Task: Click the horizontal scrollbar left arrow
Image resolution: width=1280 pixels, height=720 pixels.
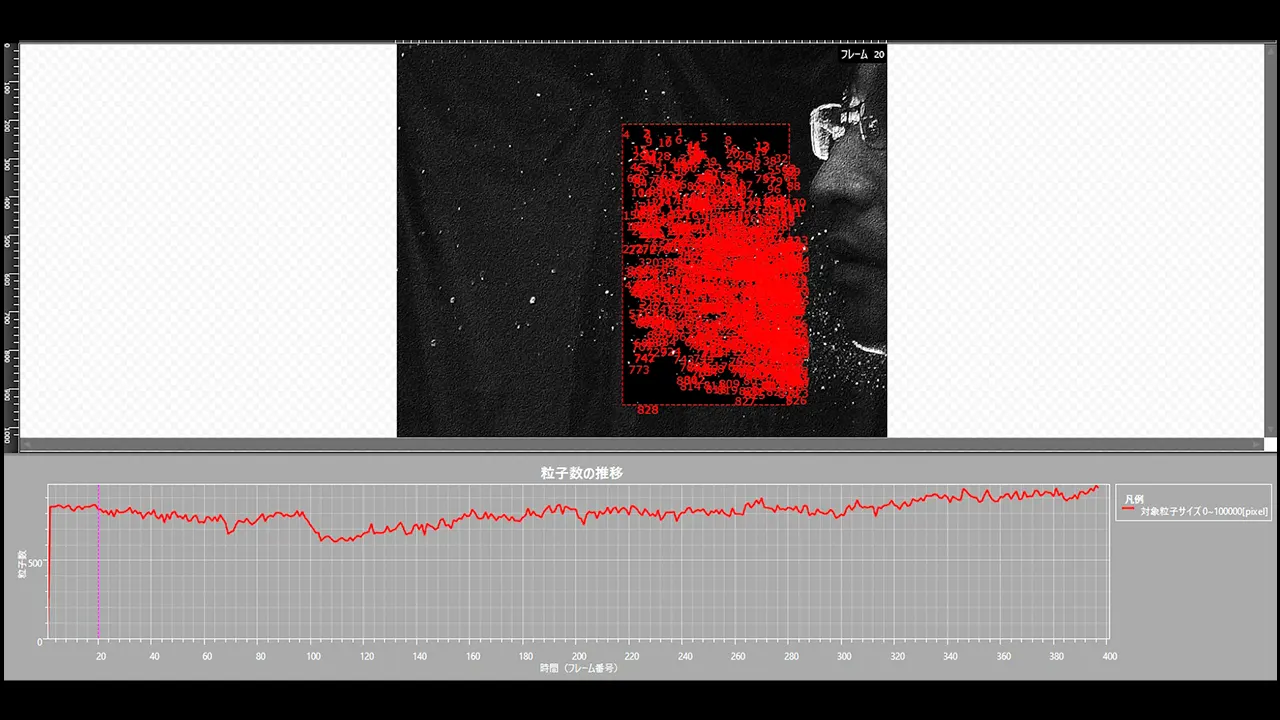Action: click(x=27, y=444)
